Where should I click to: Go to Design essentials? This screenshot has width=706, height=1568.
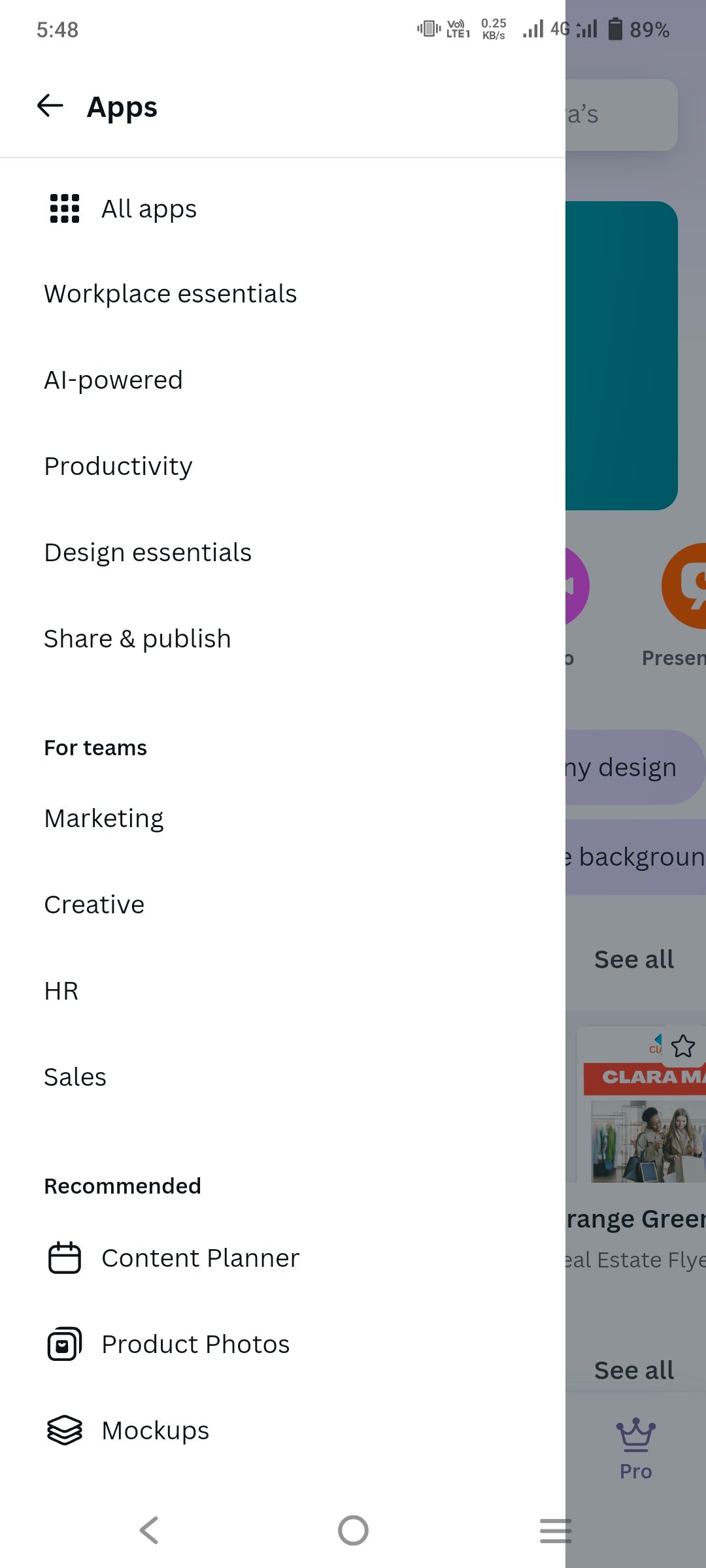[x=148, y=553]
